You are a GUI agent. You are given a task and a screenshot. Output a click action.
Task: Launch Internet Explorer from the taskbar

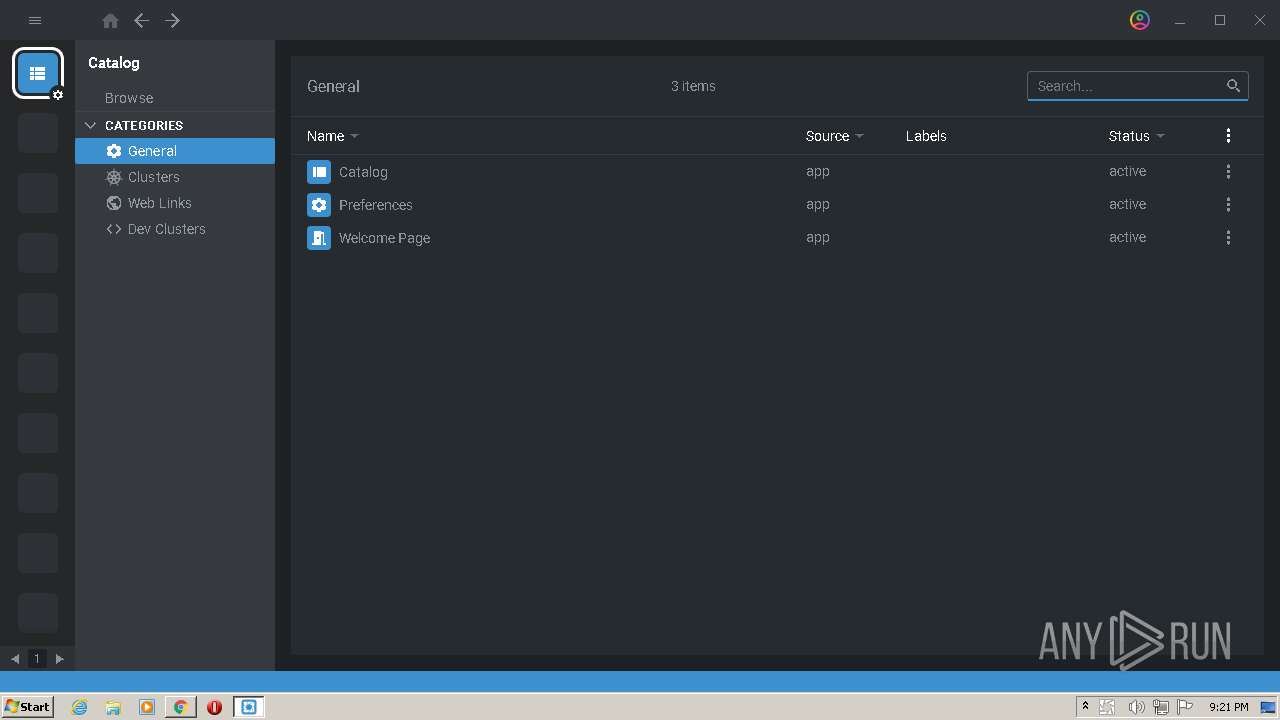pos(80,707)
